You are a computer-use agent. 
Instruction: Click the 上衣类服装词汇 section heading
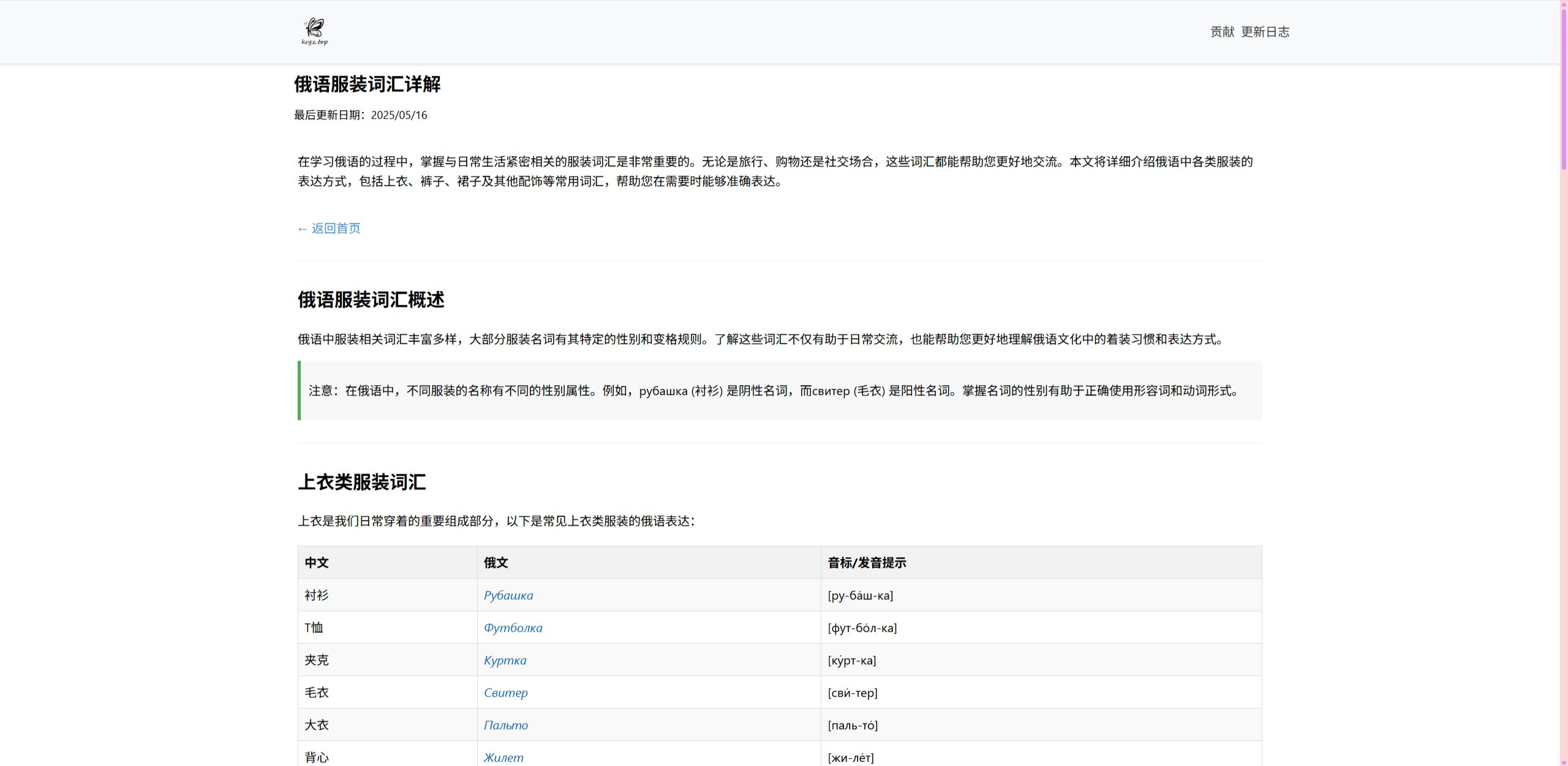[363, 483]
